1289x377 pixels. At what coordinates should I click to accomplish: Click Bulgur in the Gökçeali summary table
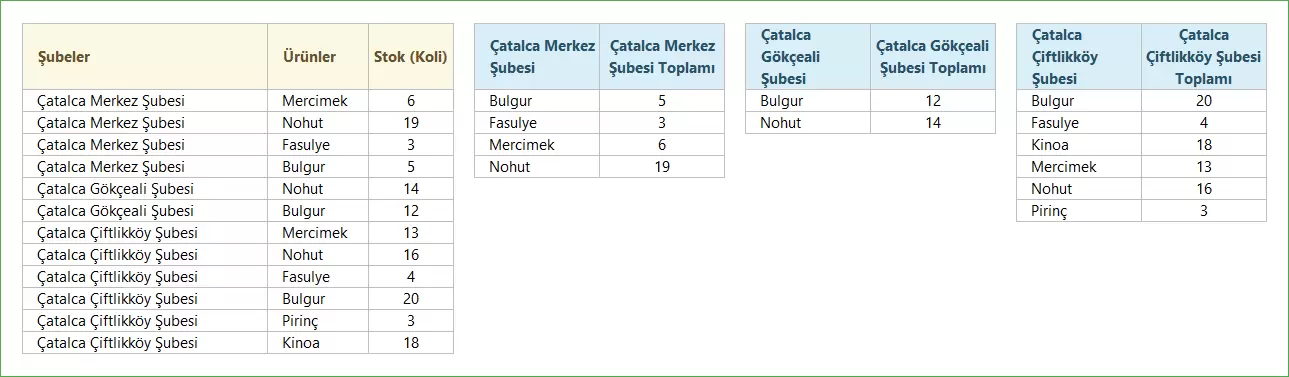pyautogui.click(x=808, y=101)
